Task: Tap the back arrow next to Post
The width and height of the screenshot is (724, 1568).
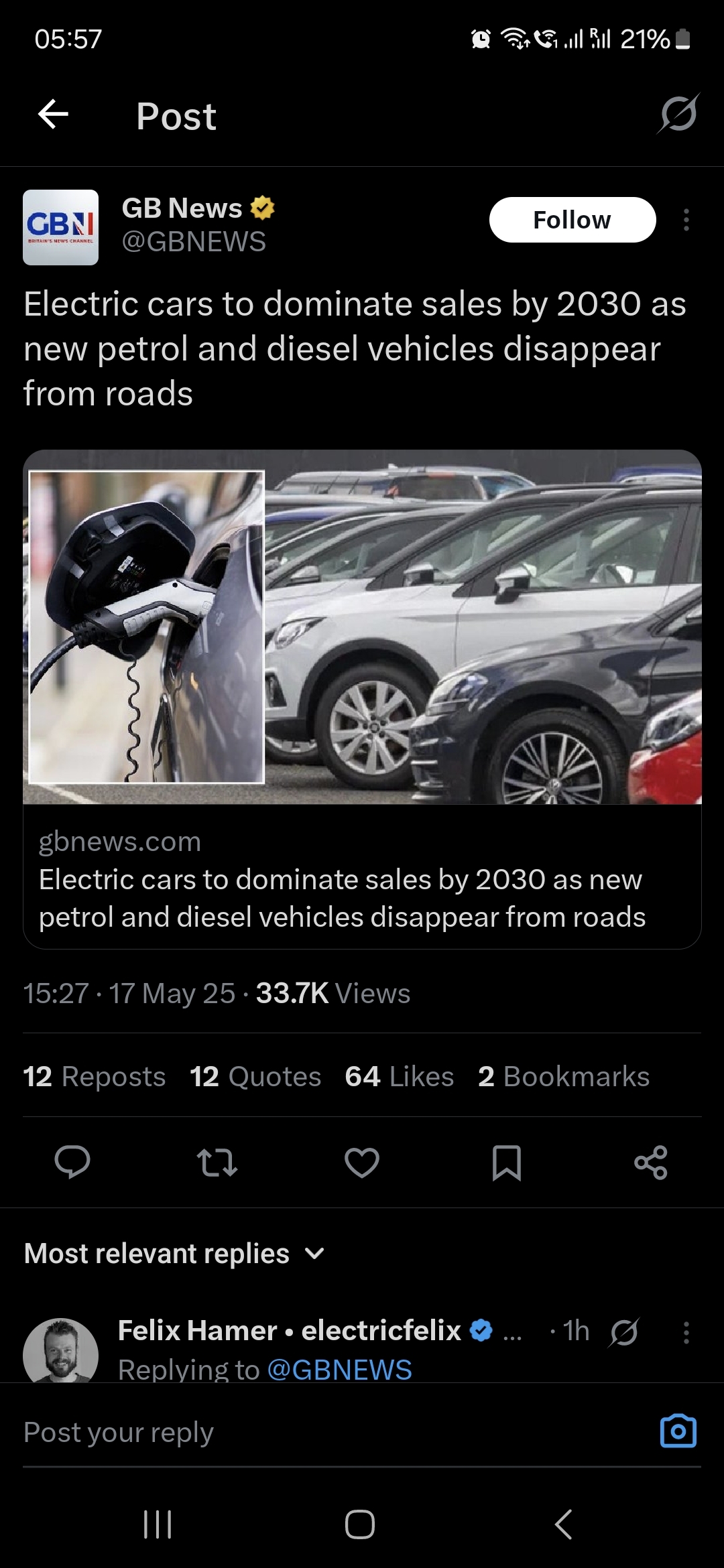Action: click(53, 115)
